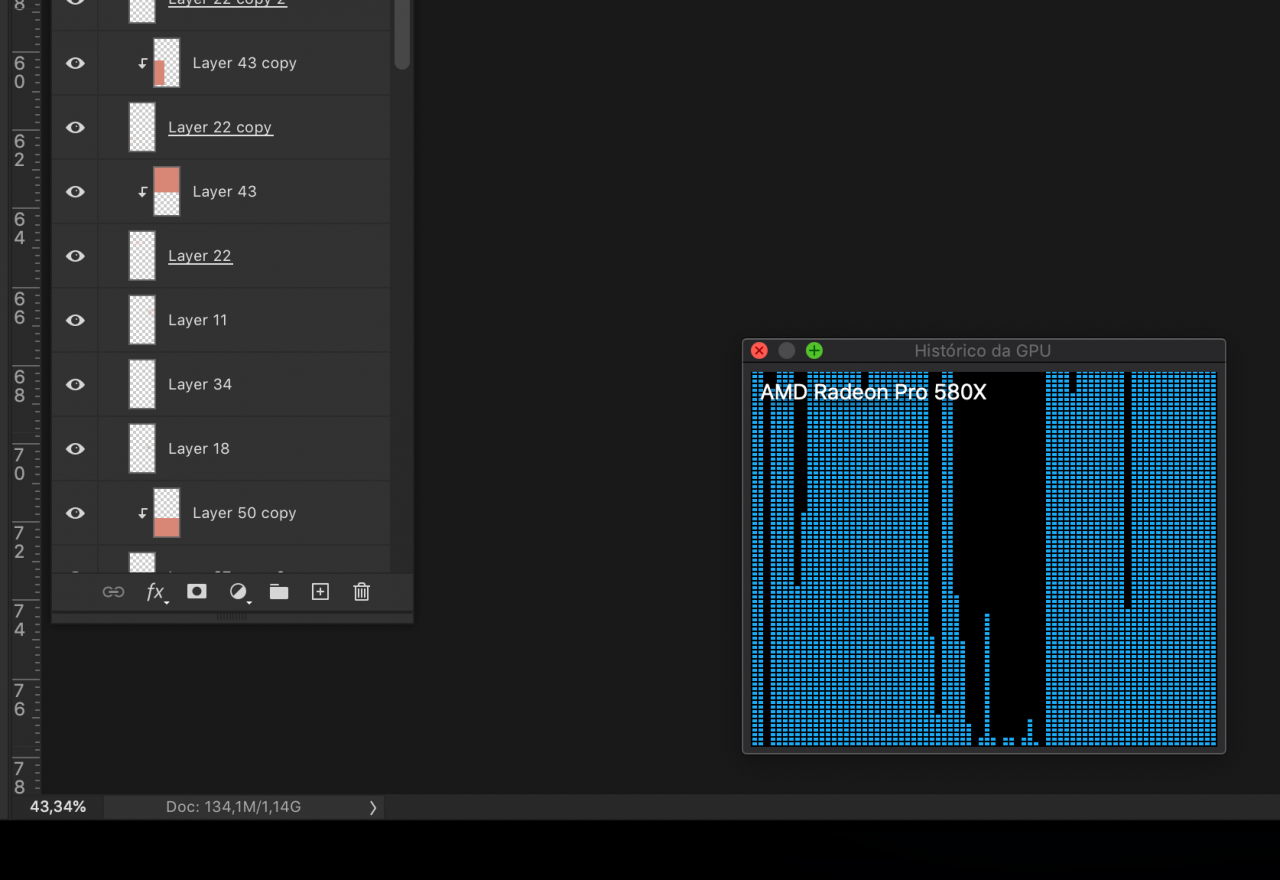
Task: Open the status bar info arrow menu
Action: pyautogui.click(x=373, y=807)
